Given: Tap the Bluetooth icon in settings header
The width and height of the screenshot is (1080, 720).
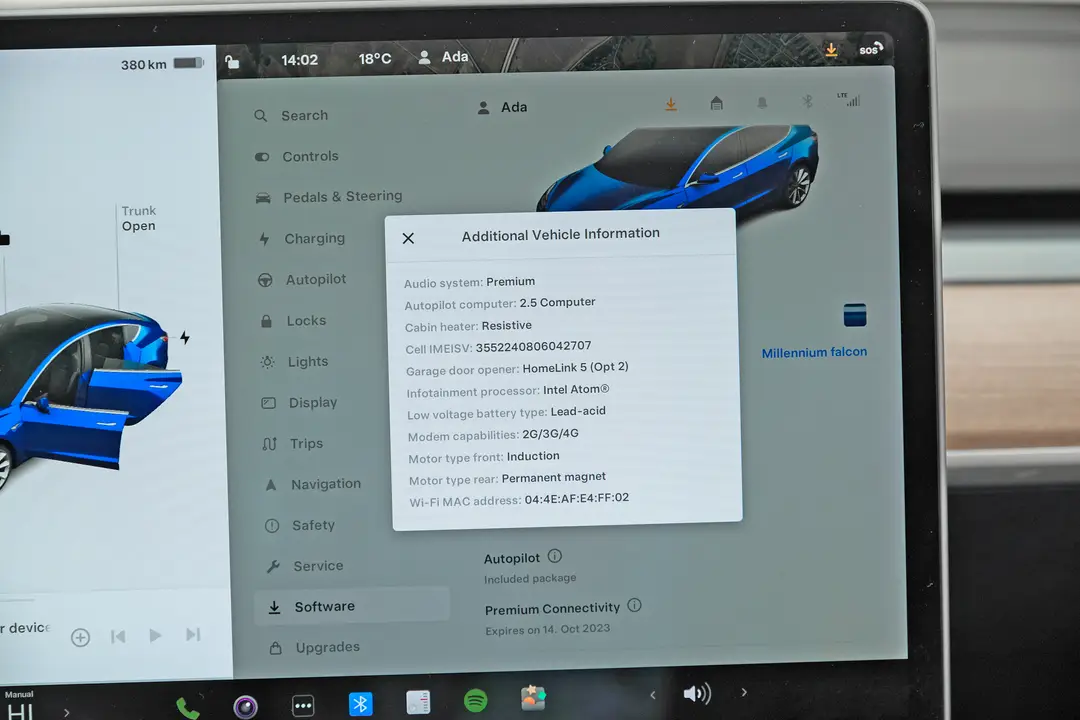Looking at the screenshot, I should (x=807, y=102).
